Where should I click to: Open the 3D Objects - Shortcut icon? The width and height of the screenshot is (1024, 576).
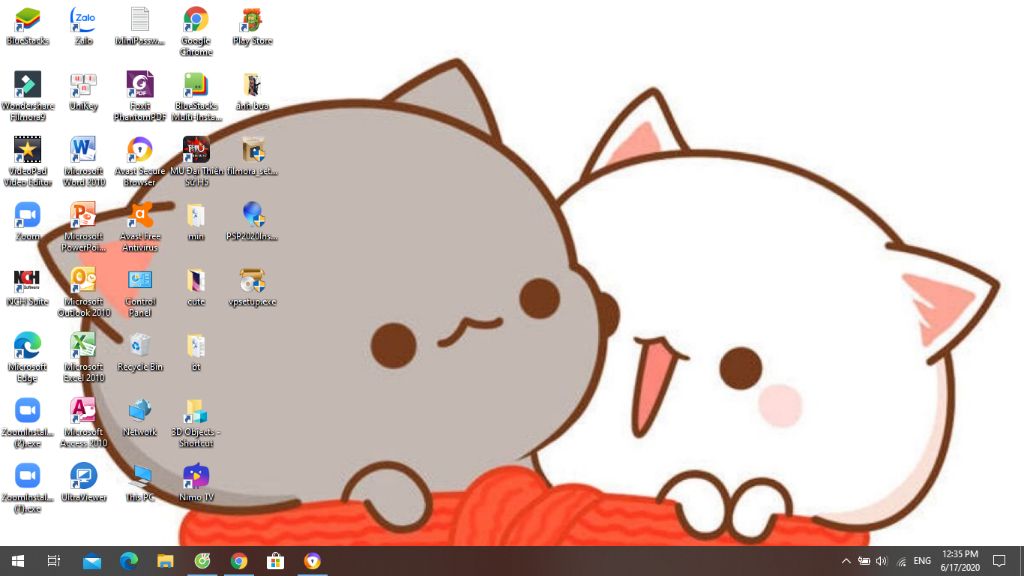196,423
